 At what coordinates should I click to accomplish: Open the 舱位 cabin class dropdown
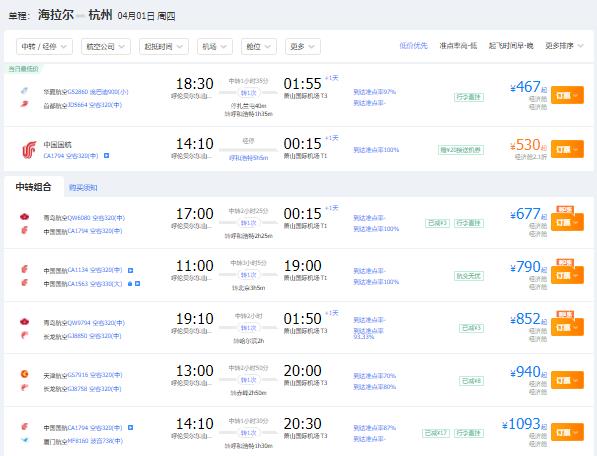click(259, 46)
